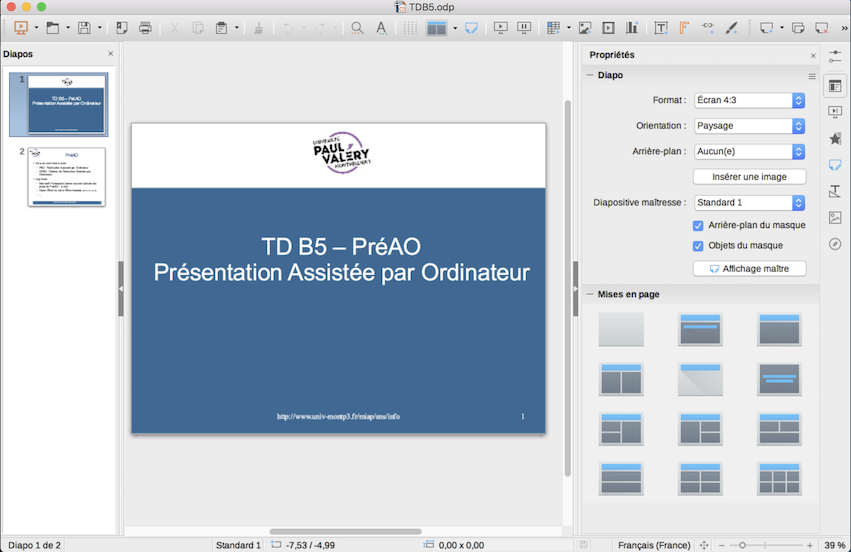Click the zoom slider handle
This screenshot has height=552, width=851.
coord(742,545)
